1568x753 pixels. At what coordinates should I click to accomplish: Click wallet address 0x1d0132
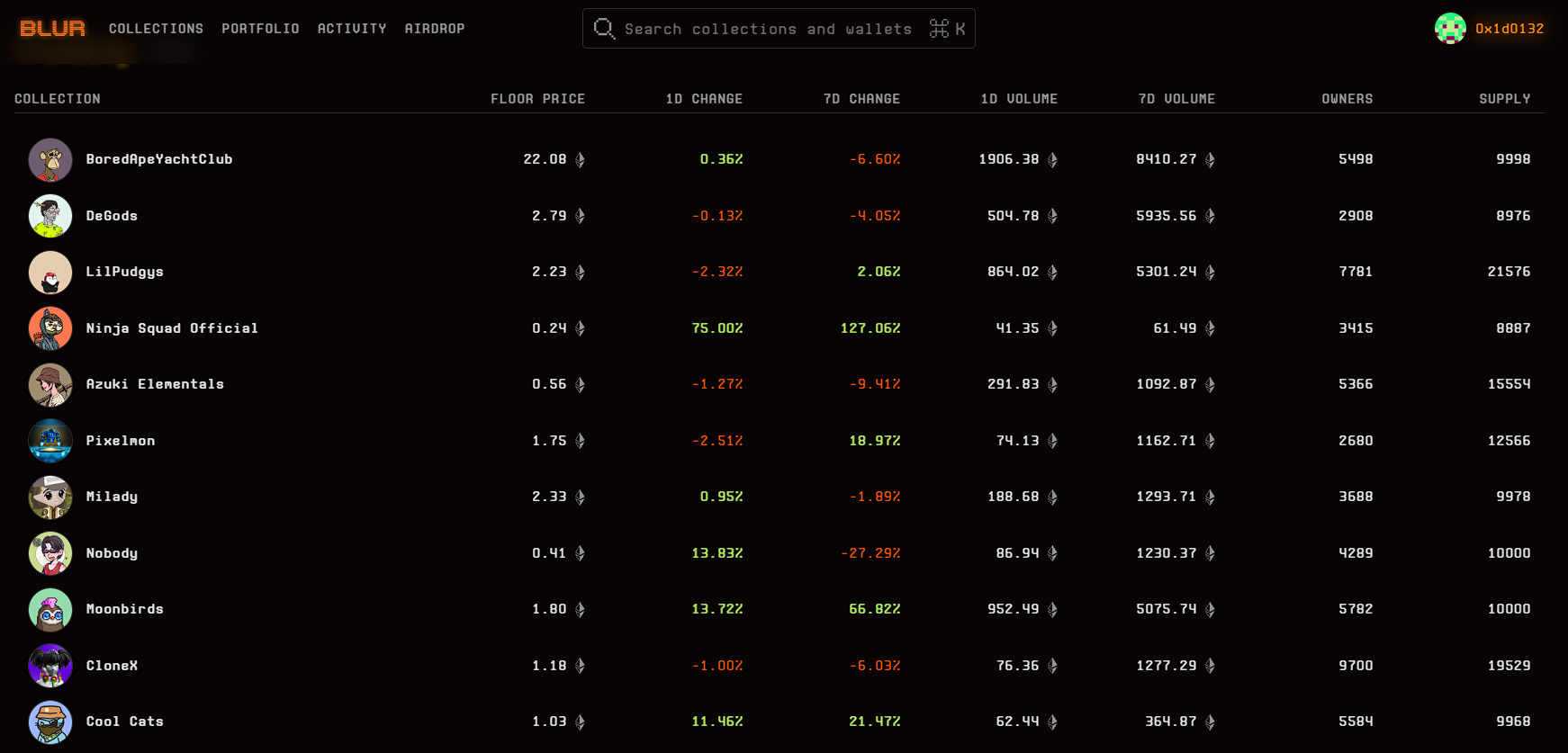point(1509,29)
